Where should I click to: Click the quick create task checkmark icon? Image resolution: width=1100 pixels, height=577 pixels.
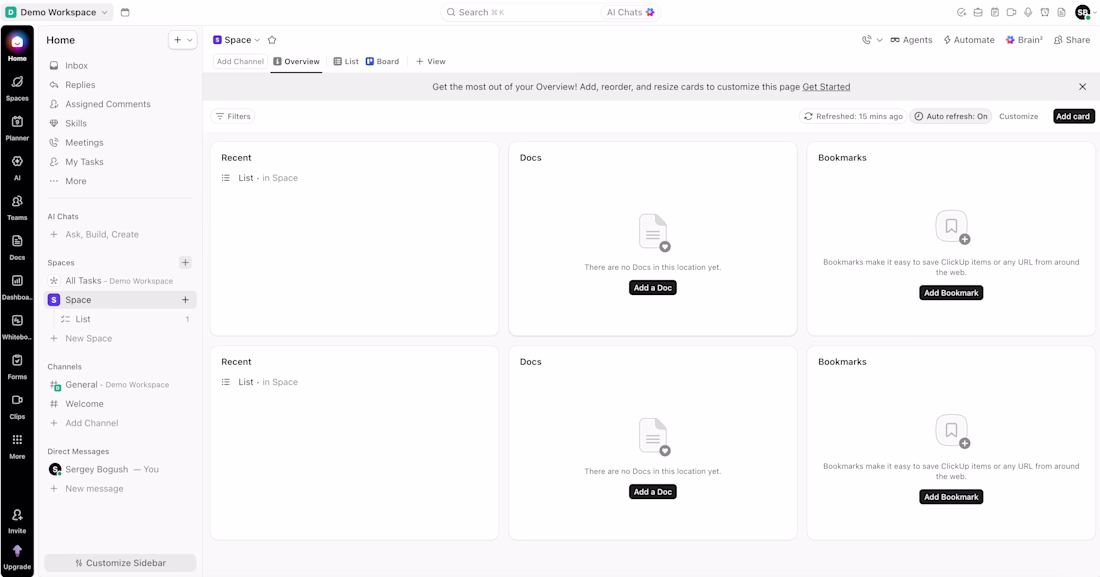point(961,12)
